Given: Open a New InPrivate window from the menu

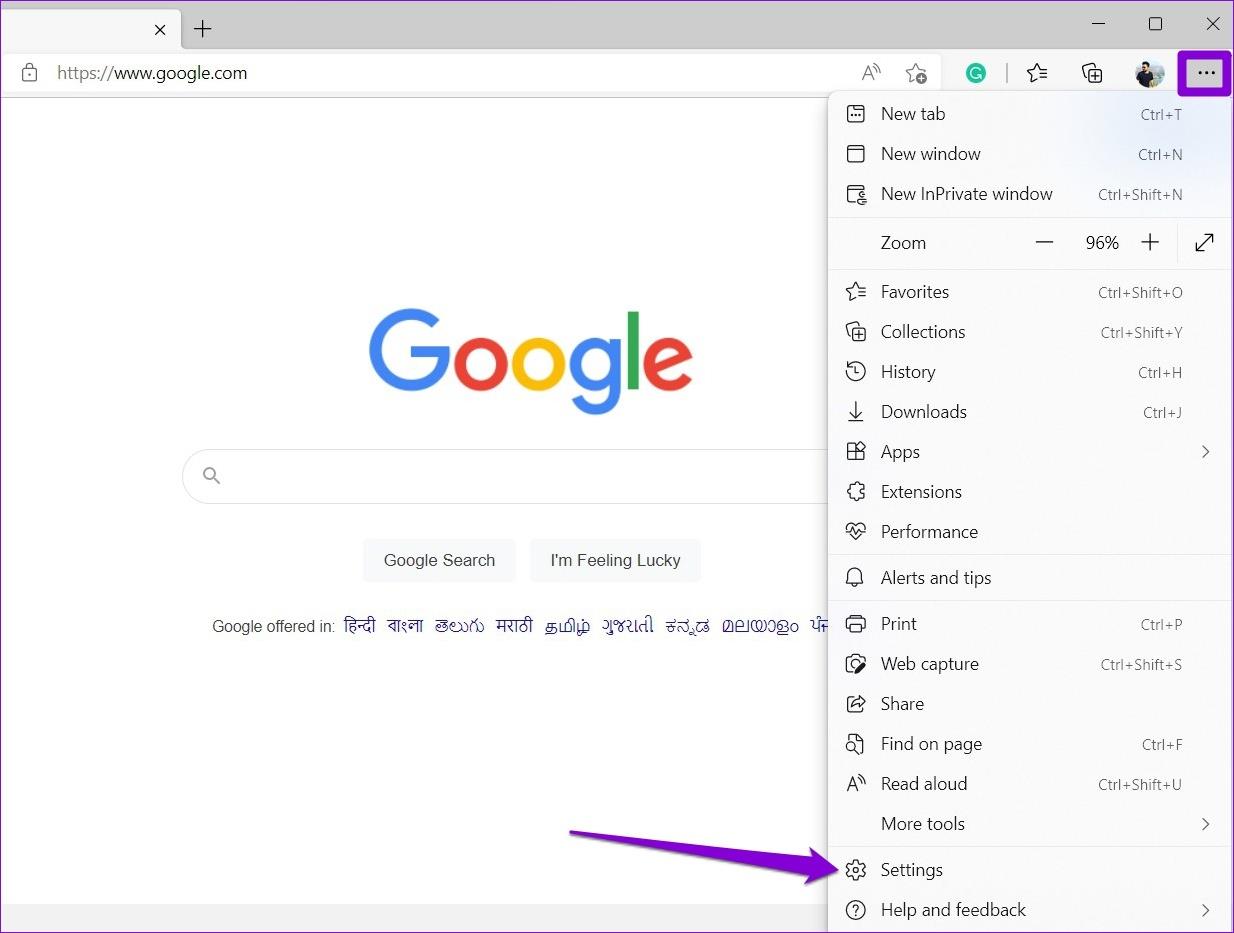Looking at the screenshot, I should [966, 193].
